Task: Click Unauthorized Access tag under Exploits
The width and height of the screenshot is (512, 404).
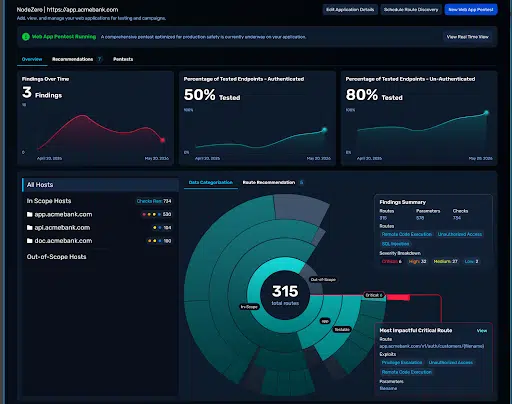Action: click(451, 362)
